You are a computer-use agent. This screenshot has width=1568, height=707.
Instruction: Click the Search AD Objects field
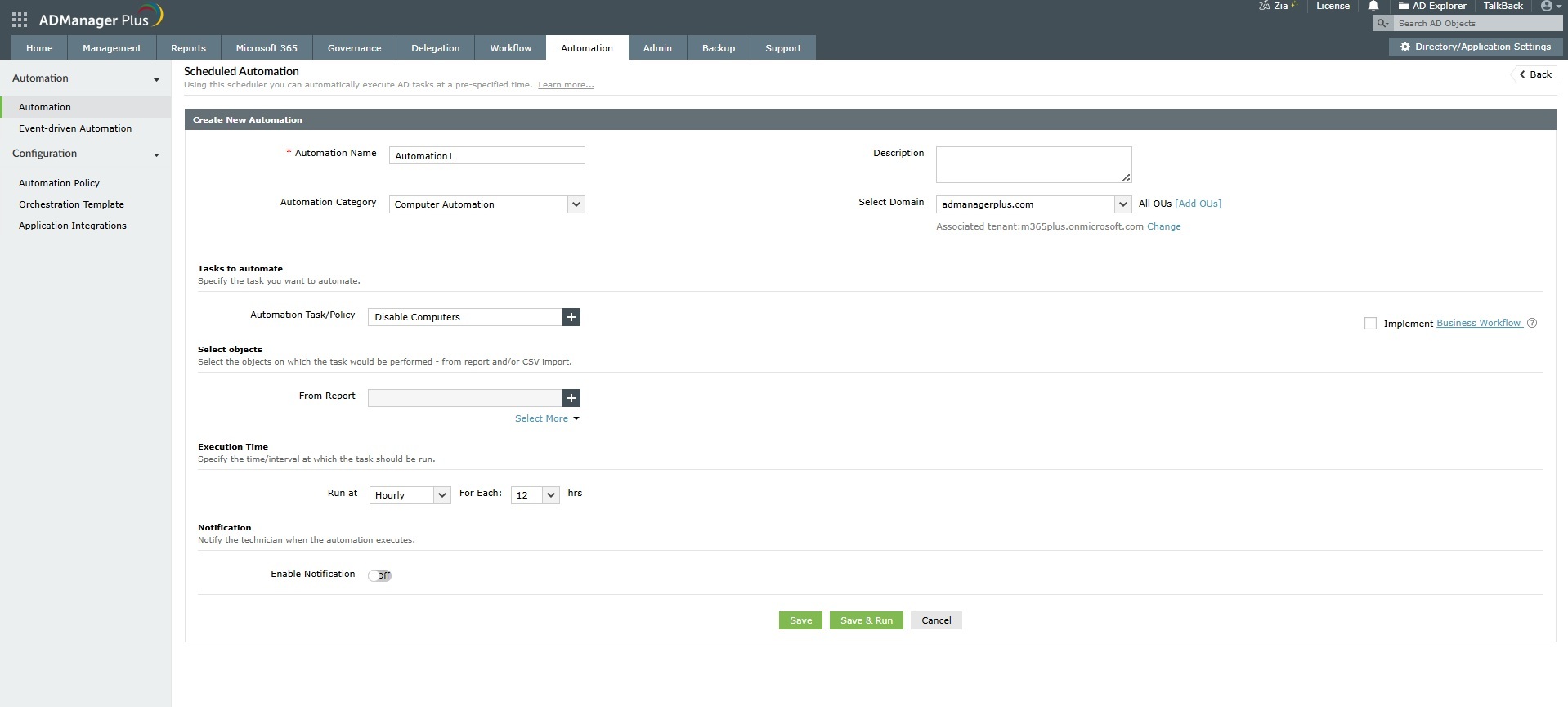point(1477,24)
